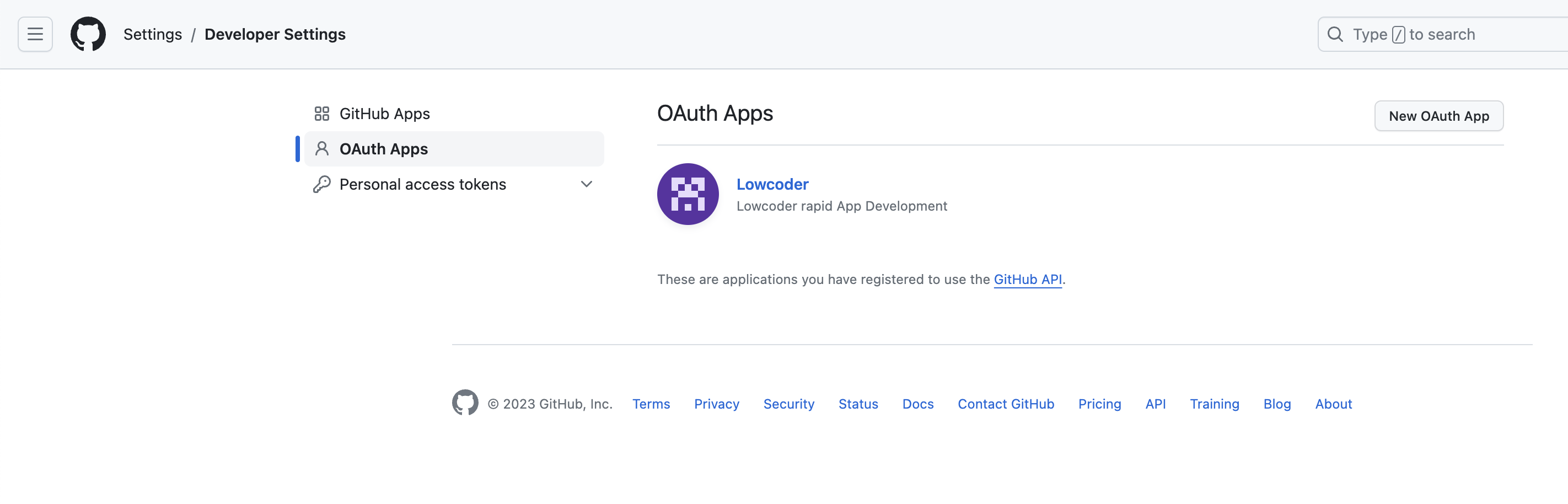Click the New OAuth App button
Viewport: 1568px width, 504px height.
coord(1438,116)
